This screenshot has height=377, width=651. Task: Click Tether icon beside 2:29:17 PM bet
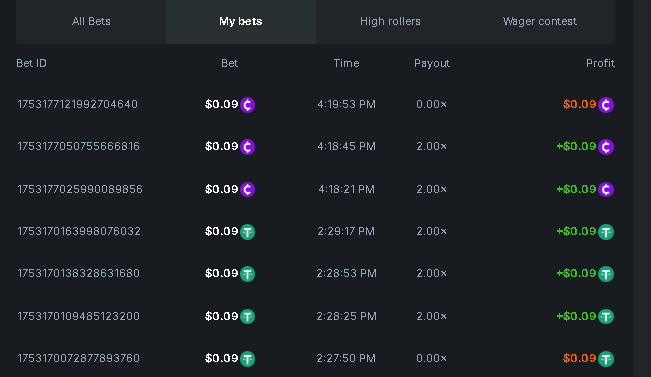[x=247, y=232]
